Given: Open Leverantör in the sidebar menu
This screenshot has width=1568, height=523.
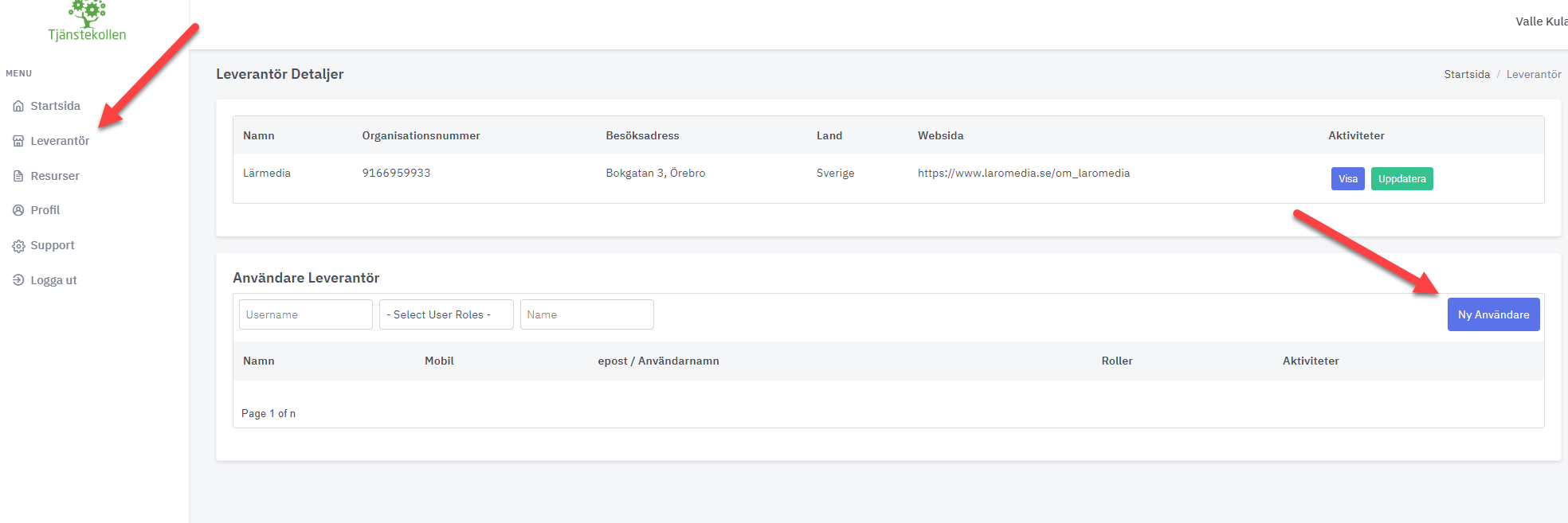Looking at the screenshot, I should pyautogui.click(x=60, y=141).
